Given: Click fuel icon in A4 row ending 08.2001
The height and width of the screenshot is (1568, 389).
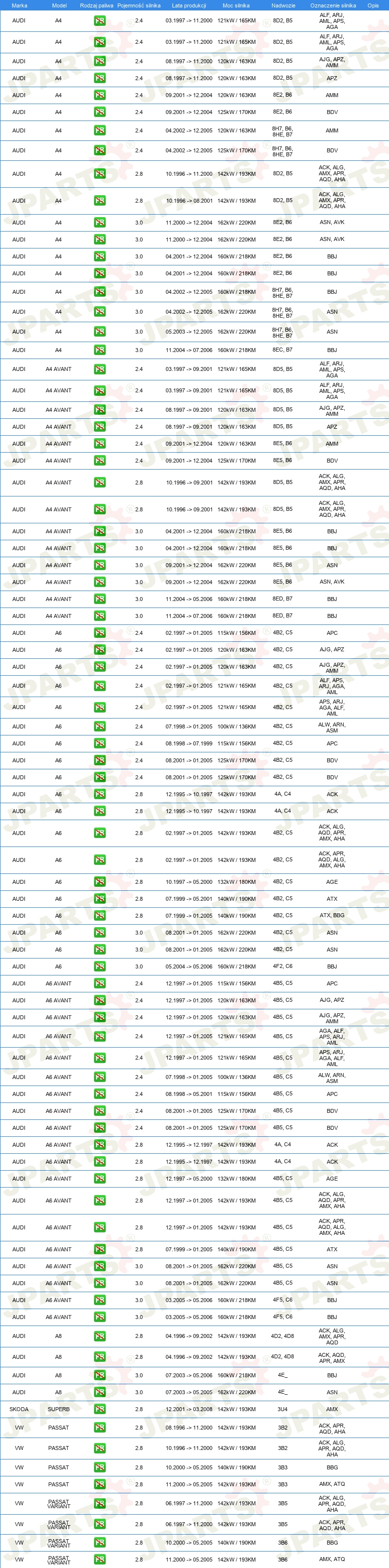Looking at the screenshot, I should pos(99,200).
